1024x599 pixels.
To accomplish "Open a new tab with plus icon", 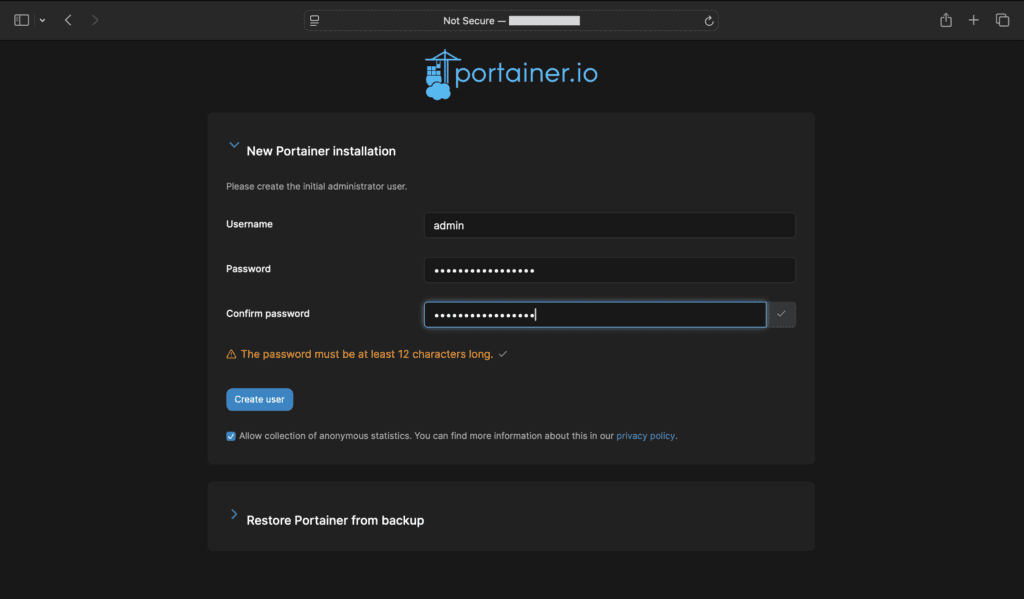I will coord(973,20).
